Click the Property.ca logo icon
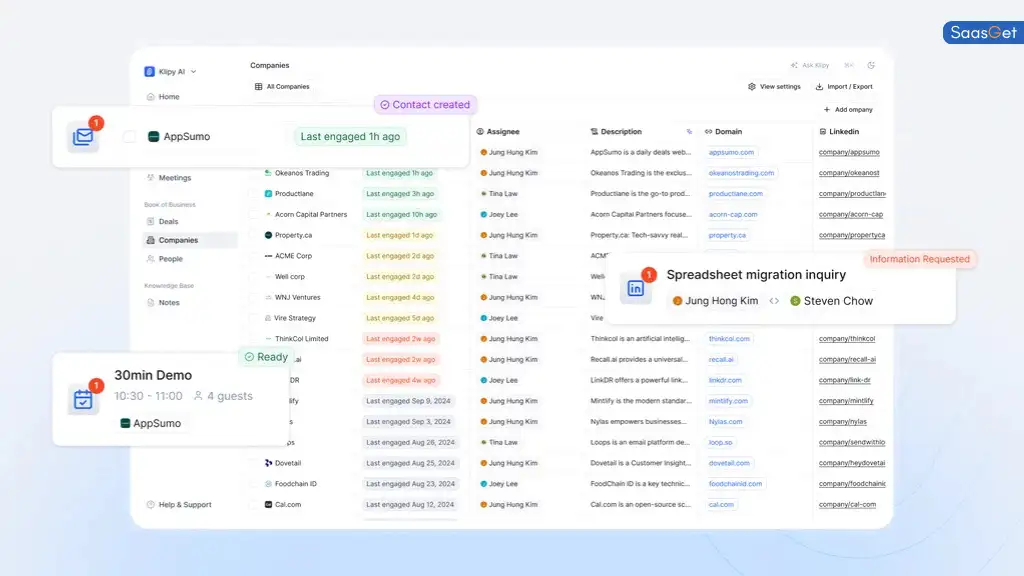Viewport: 1024px width, 576px height. 268,235
